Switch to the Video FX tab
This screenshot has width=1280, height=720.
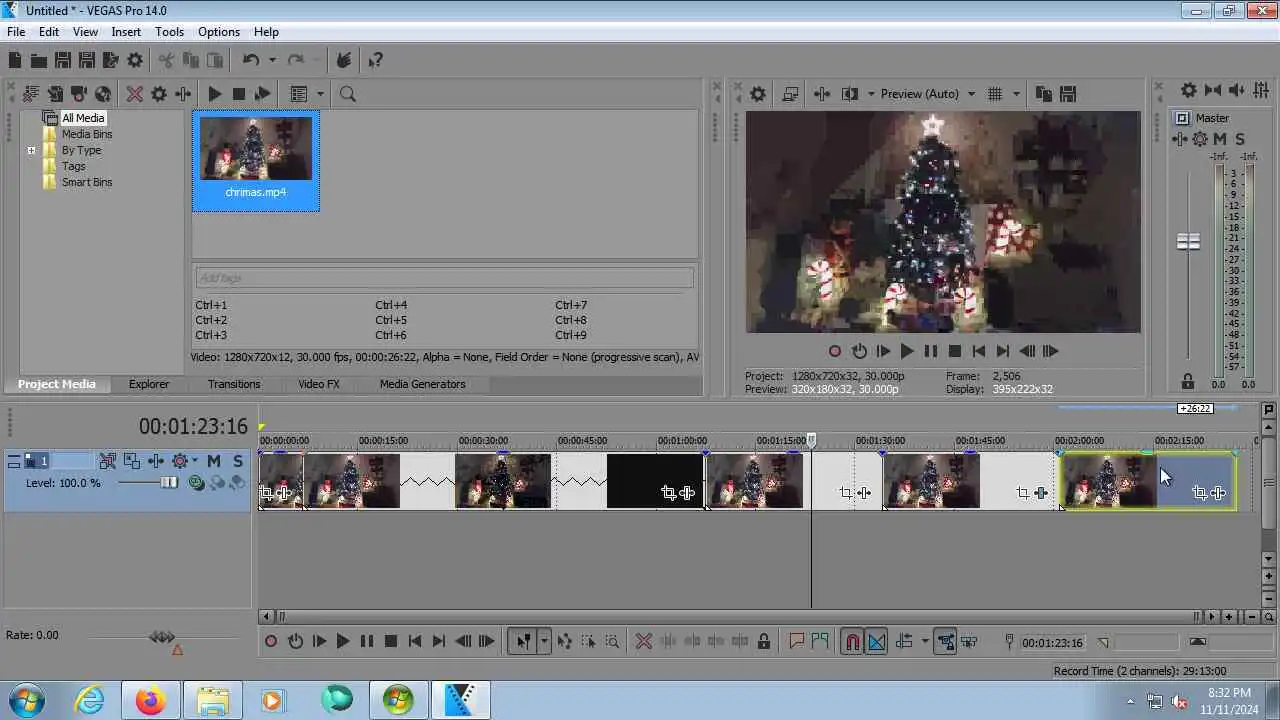tap(319, 384)
